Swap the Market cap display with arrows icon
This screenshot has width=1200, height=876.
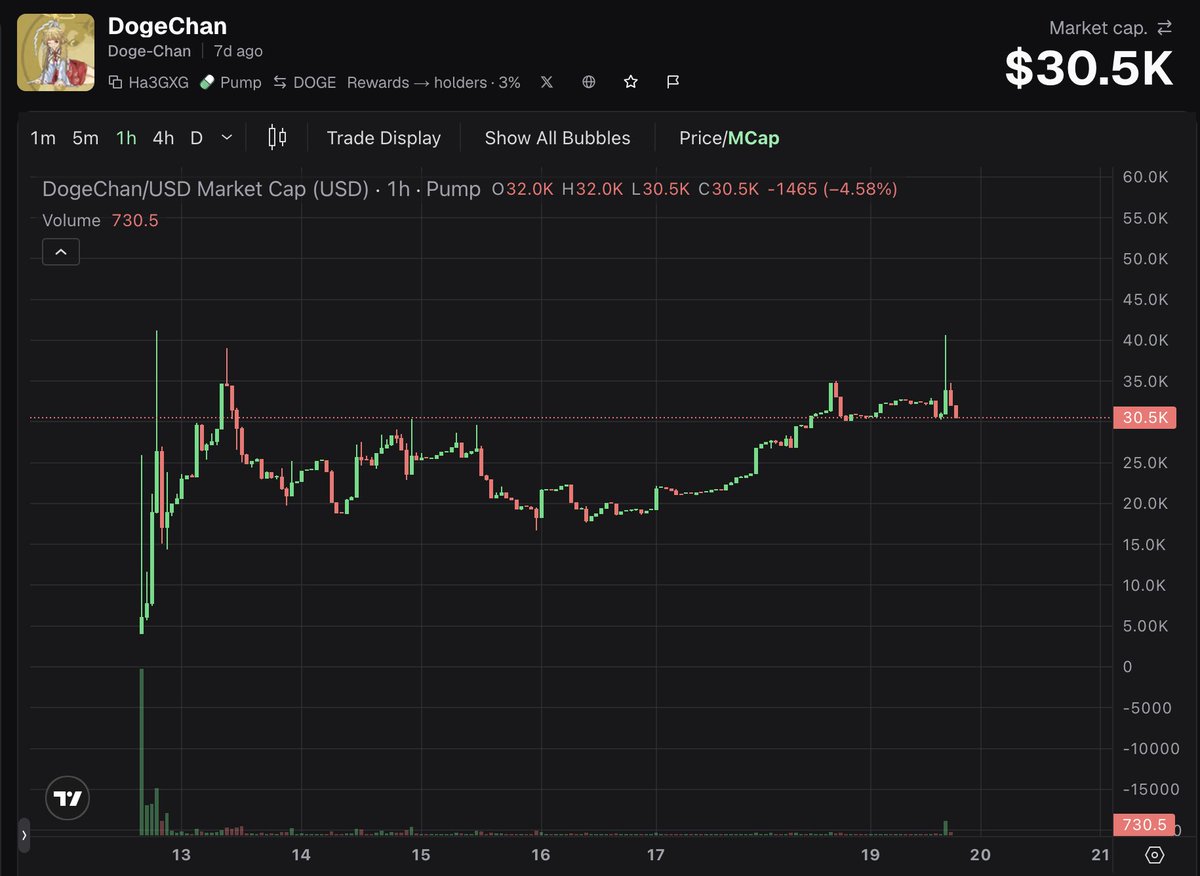pos(1164,28)
